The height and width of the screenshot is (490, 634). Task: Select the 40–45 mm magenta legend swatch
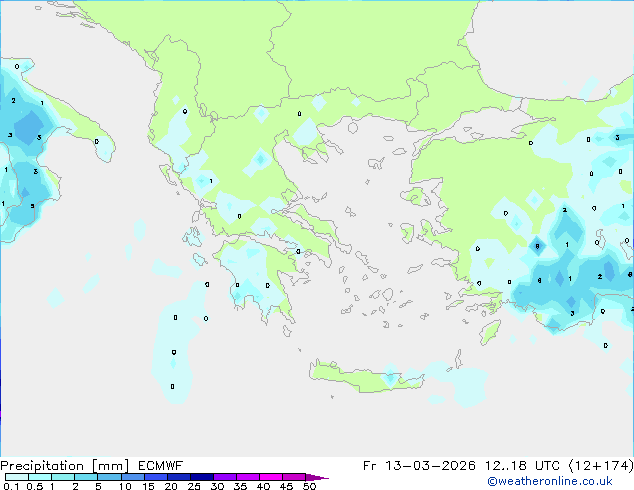(x=271, y=477)
